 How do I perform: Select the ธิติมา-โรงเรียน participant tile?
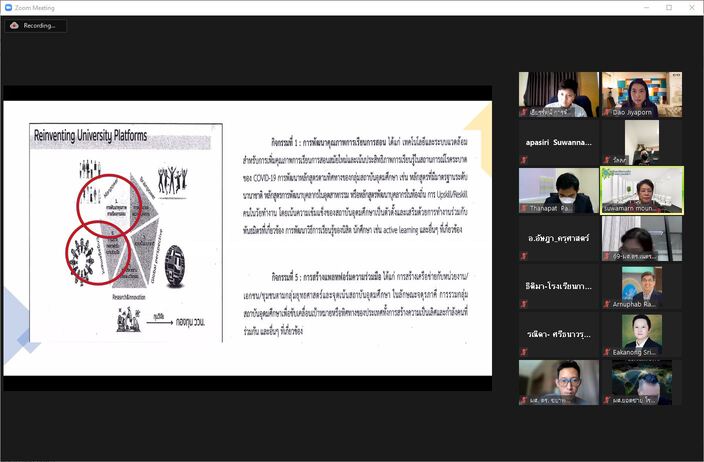point(559,286)
